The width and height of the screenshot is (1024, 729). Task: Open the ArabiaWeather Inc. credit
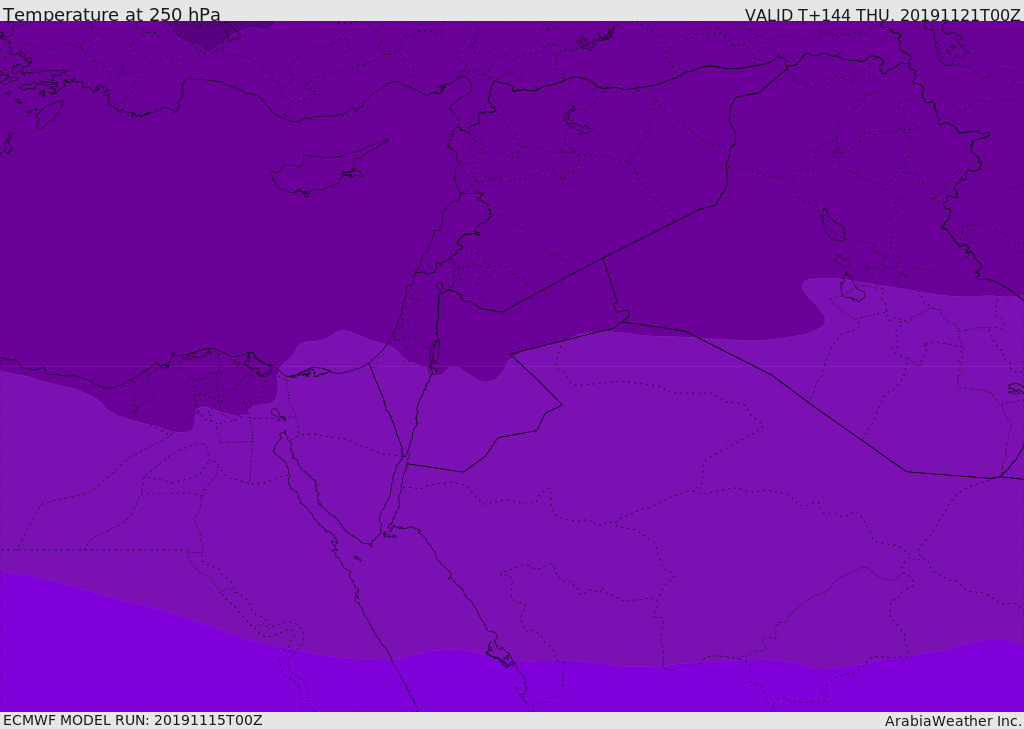(x=953, y=721)
